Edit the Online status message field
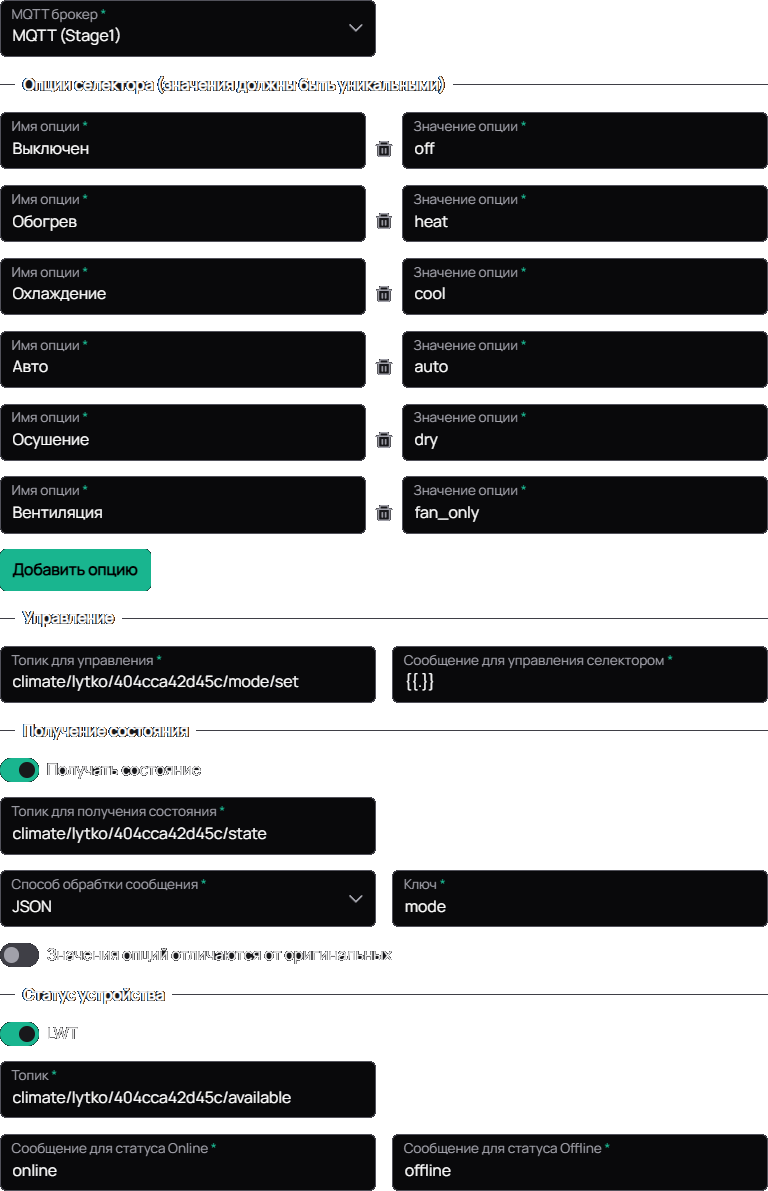768x1191 pixels. 188,1162
